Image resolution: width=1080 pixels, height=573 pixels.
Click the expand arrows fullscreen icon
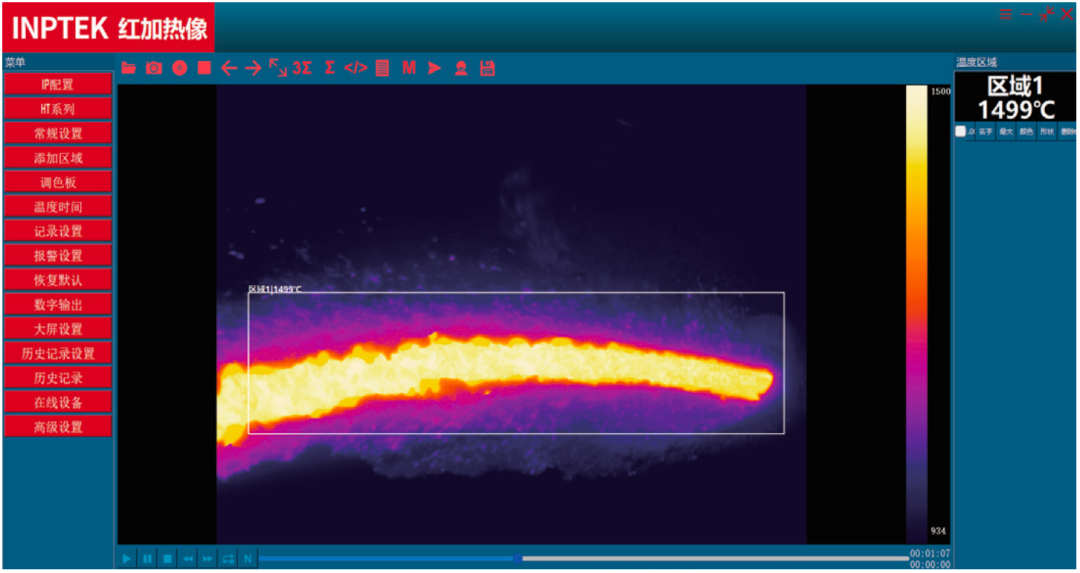(x=277, y=68)
